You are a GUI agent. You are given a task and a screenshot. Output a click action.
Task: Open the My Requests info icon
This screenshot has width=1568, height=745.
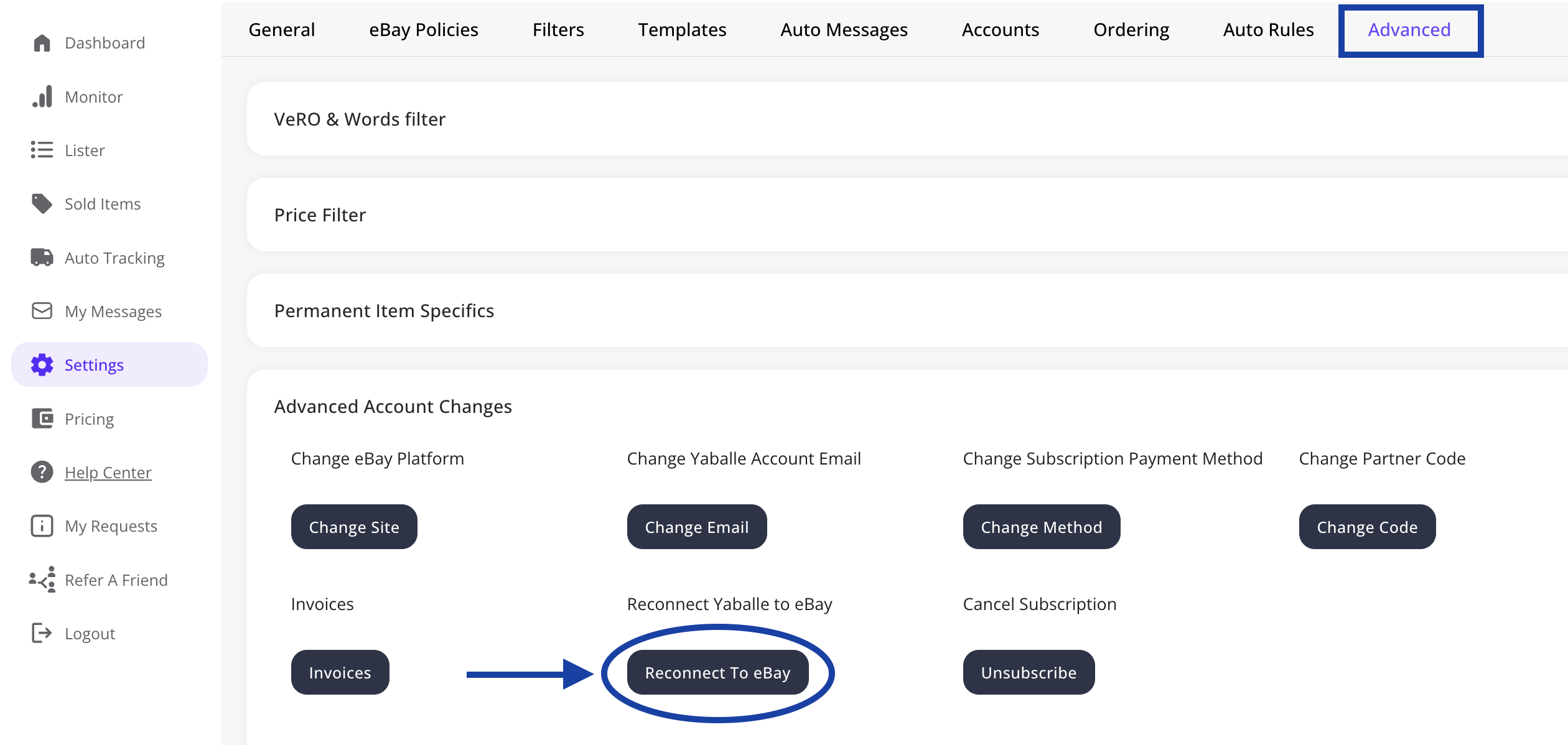click(42, 526)
